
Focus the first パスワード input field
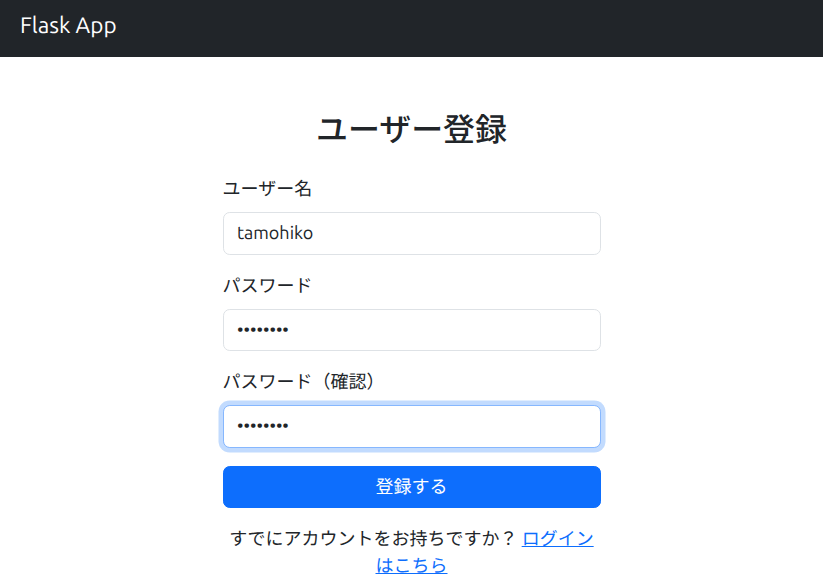411,330
